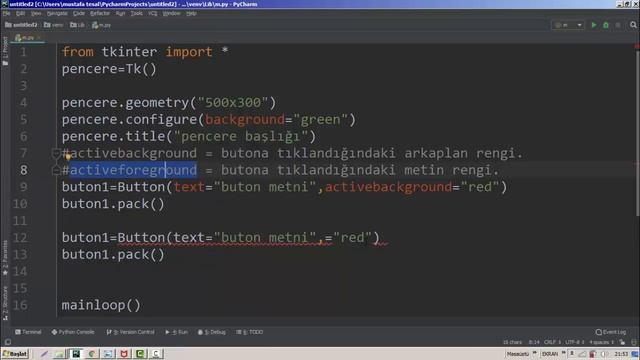Viewport: 640px width, 360px height.
Task: Open the Event Log
Action: click(611, 332)
